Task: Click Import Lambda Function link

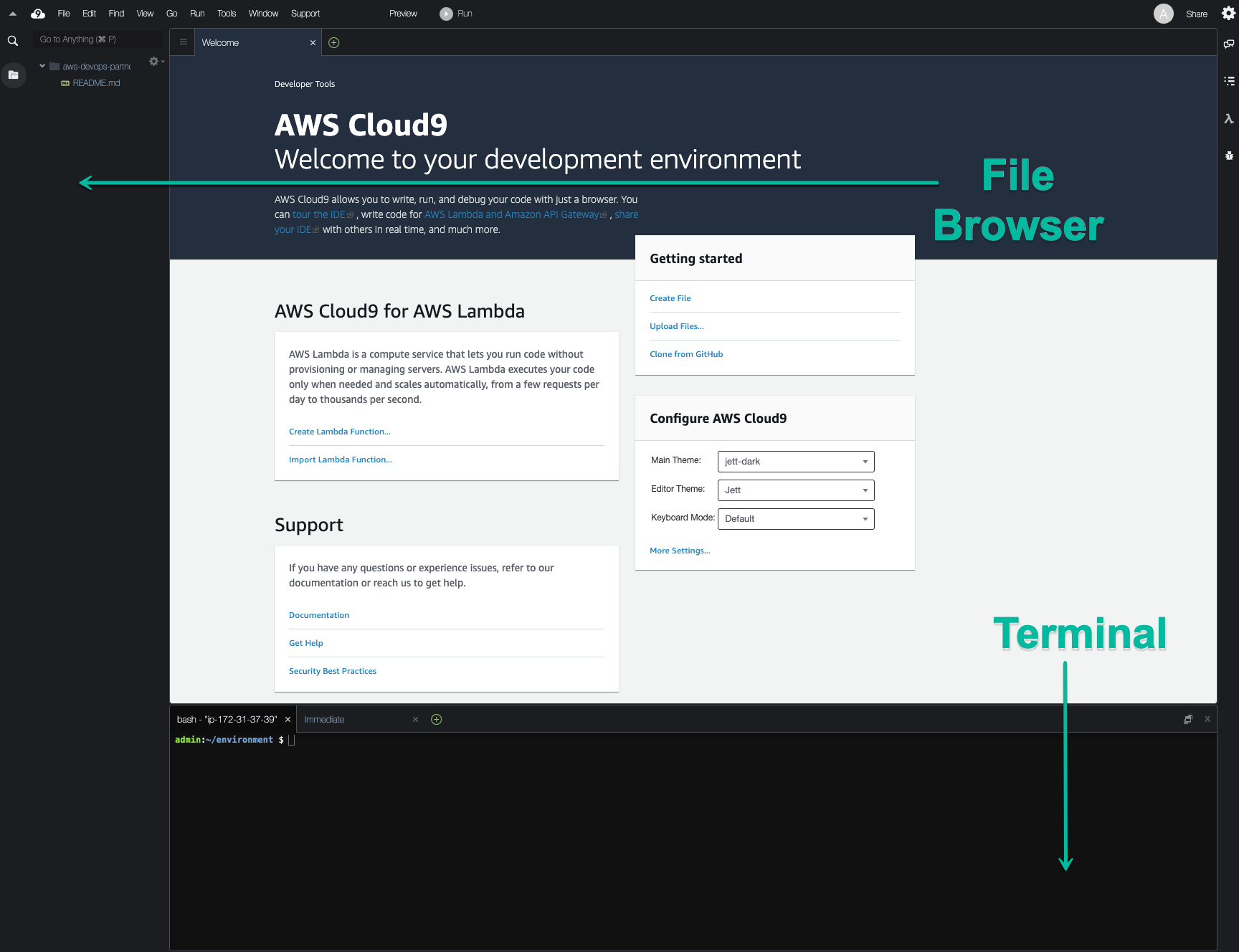Action: coord(340,460)
